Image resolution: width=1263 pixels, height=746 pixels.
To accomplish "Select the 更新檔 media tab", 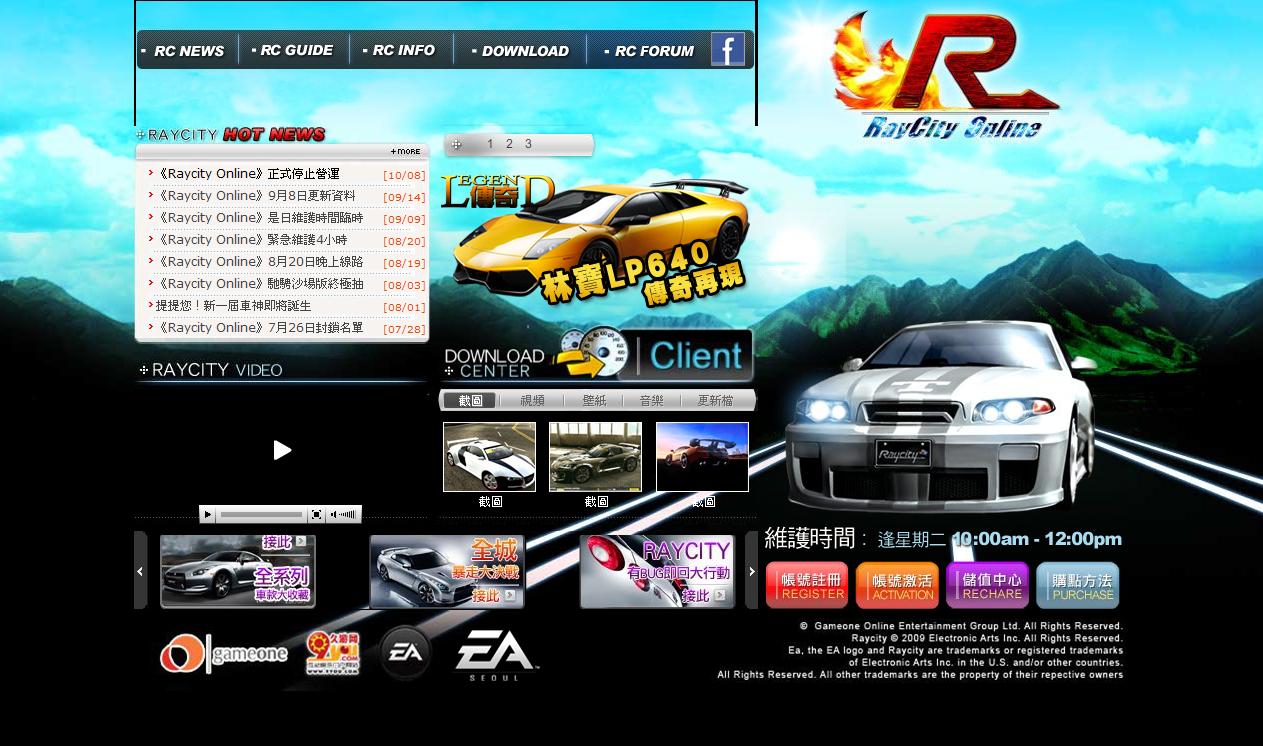I will tap(715, 400).
